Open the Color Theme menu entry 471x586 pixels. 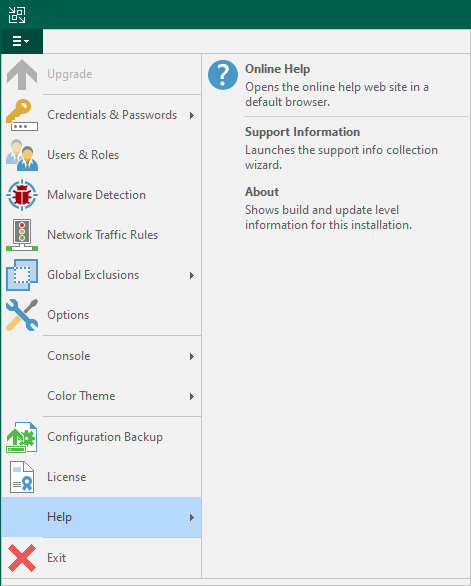[101, 396]
